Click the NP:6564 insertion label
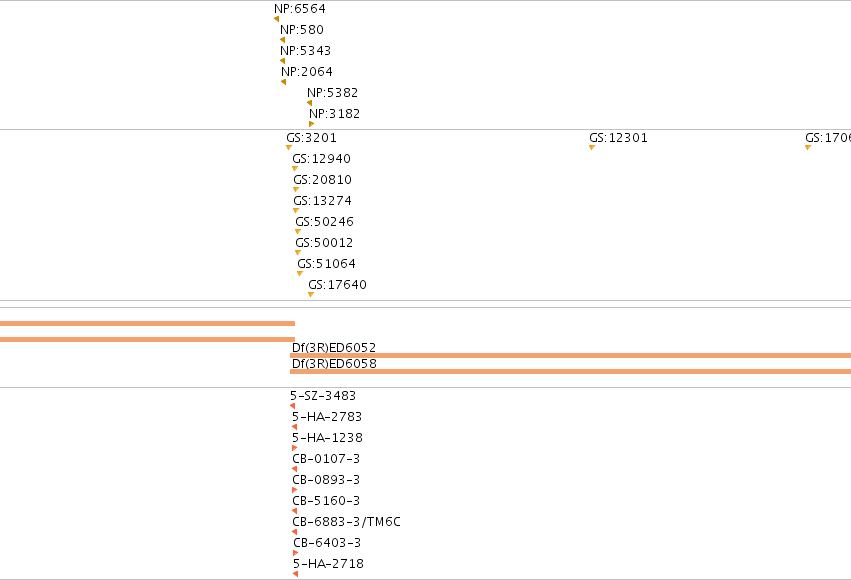Screen dimensions: 851x580 tap(300, 9)
